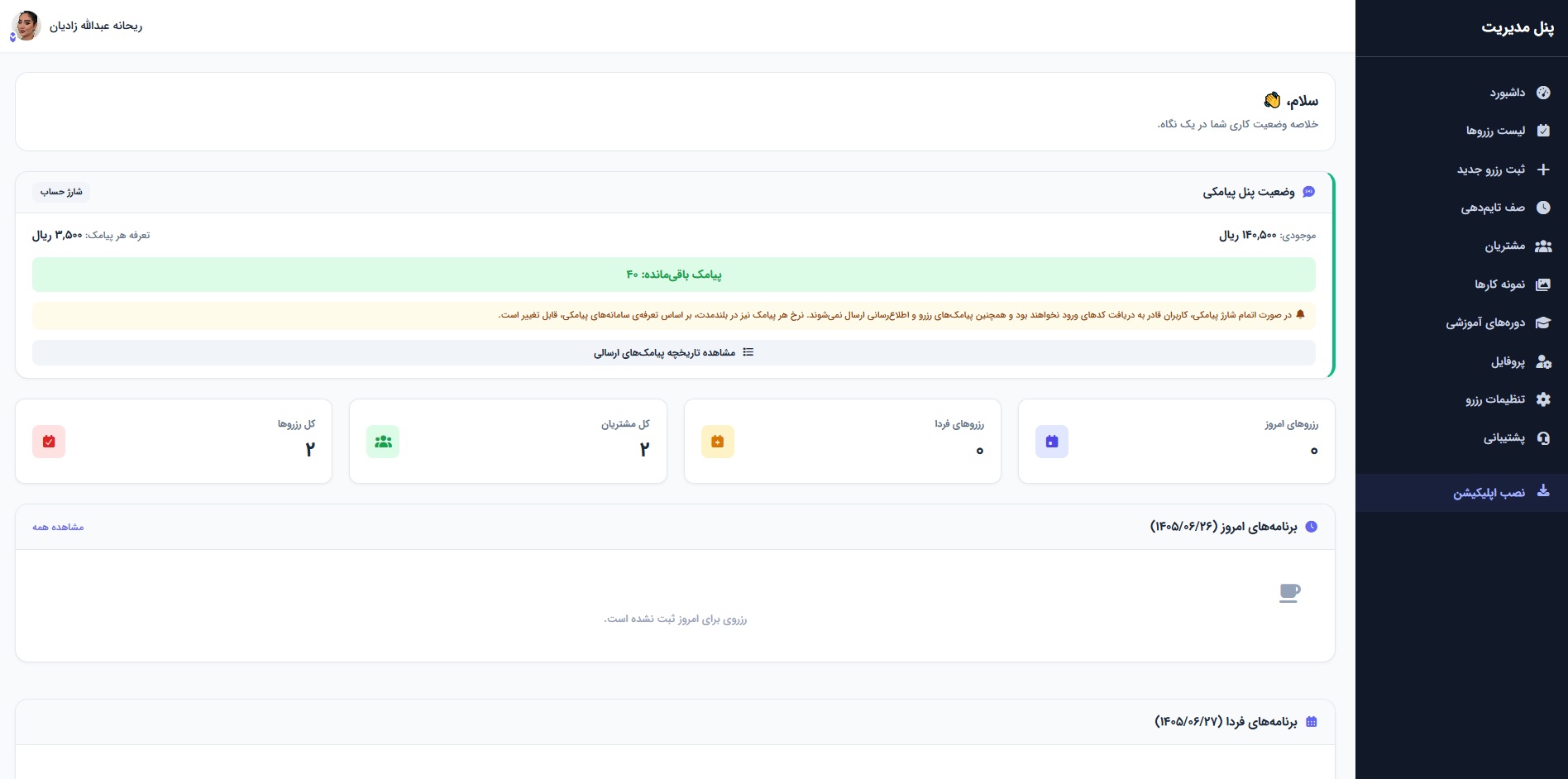
Task: Click the تنظیمات رزرو gear icon
Action: tap(1543, 399)
